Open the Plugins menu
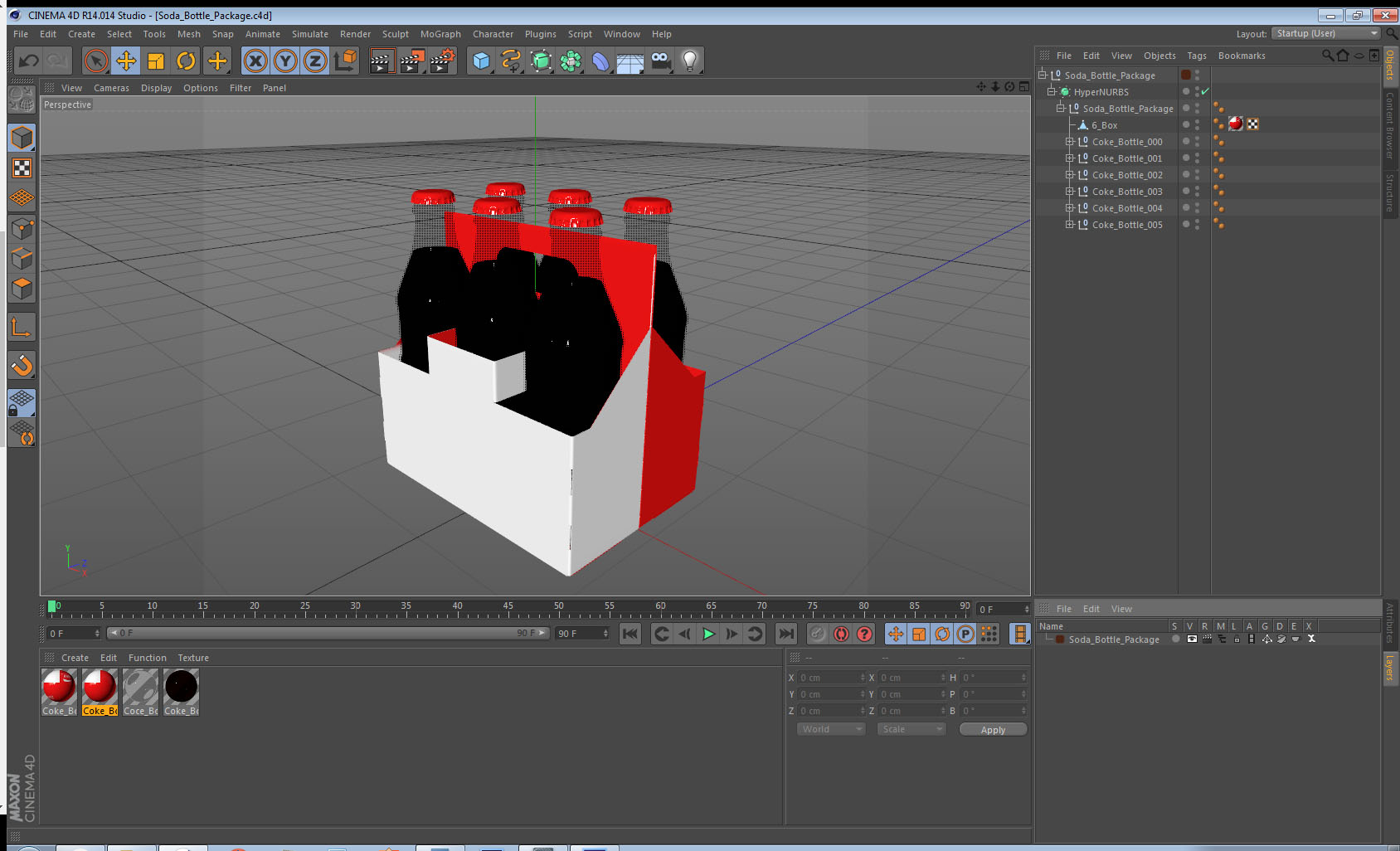Viewport: 1400px width, 851px height. click(541, 34)
